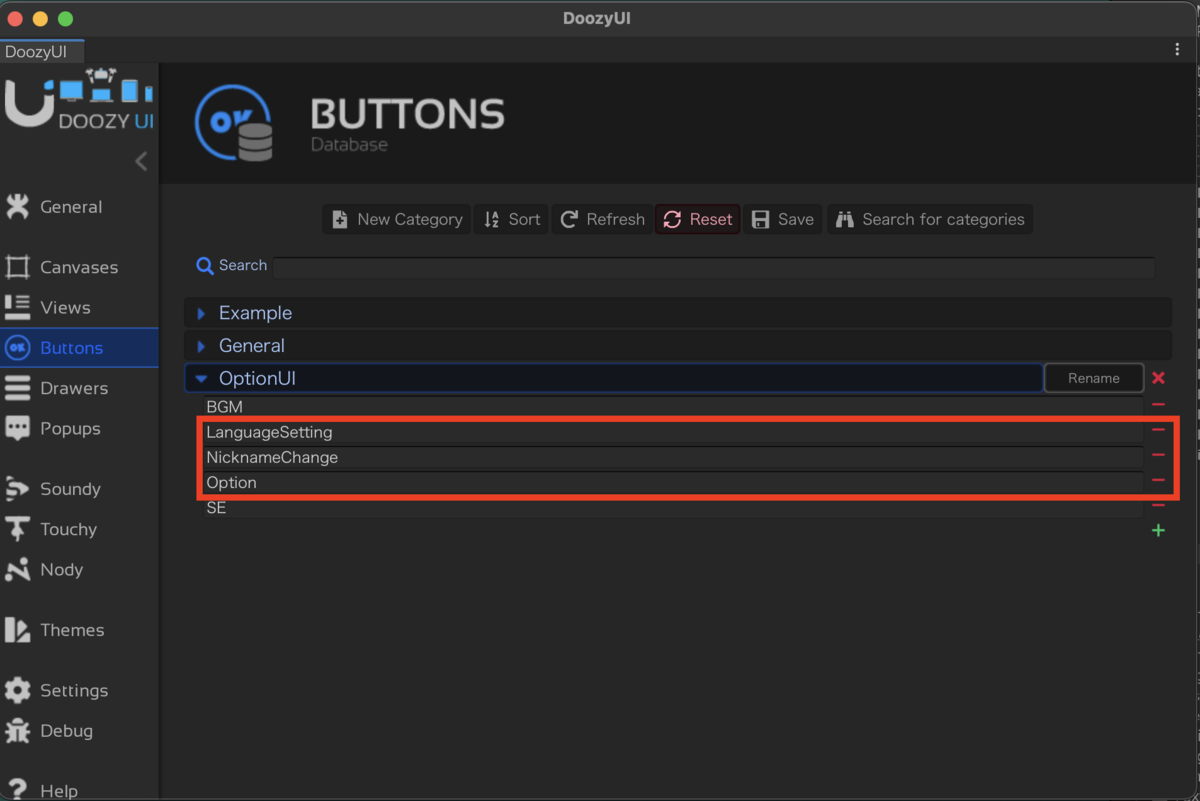The height and width of the screenshot is (801, 1200).
Task: Click Search for categories
Action: pos(930,219)
